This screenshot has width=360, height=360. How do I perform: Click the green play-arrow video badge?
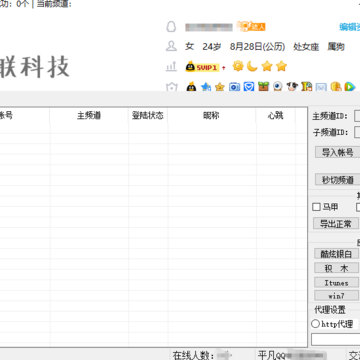pos(350,87)
